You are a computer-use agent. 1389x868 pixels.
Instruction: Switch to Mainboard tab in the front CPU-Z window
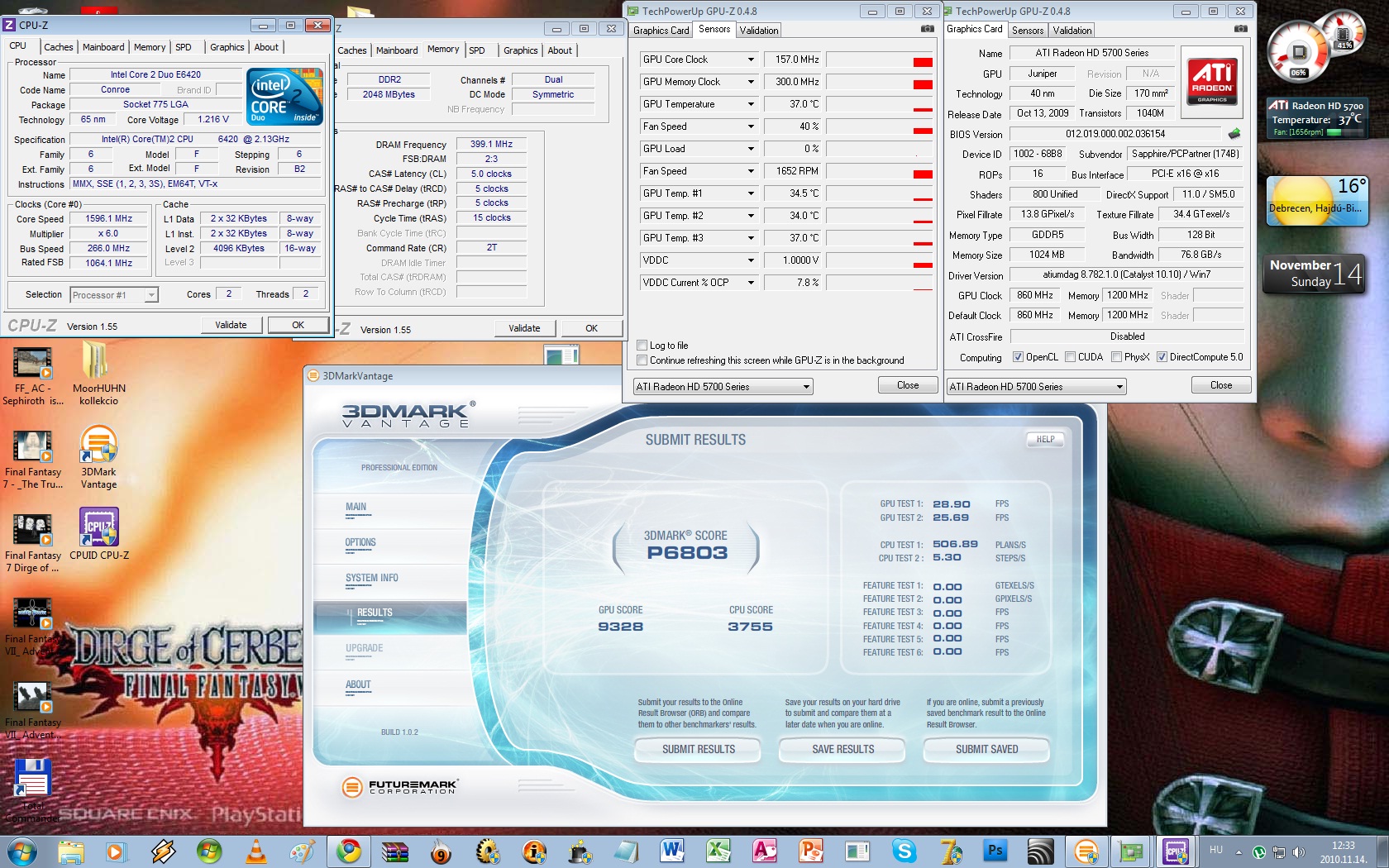point(103,47)
